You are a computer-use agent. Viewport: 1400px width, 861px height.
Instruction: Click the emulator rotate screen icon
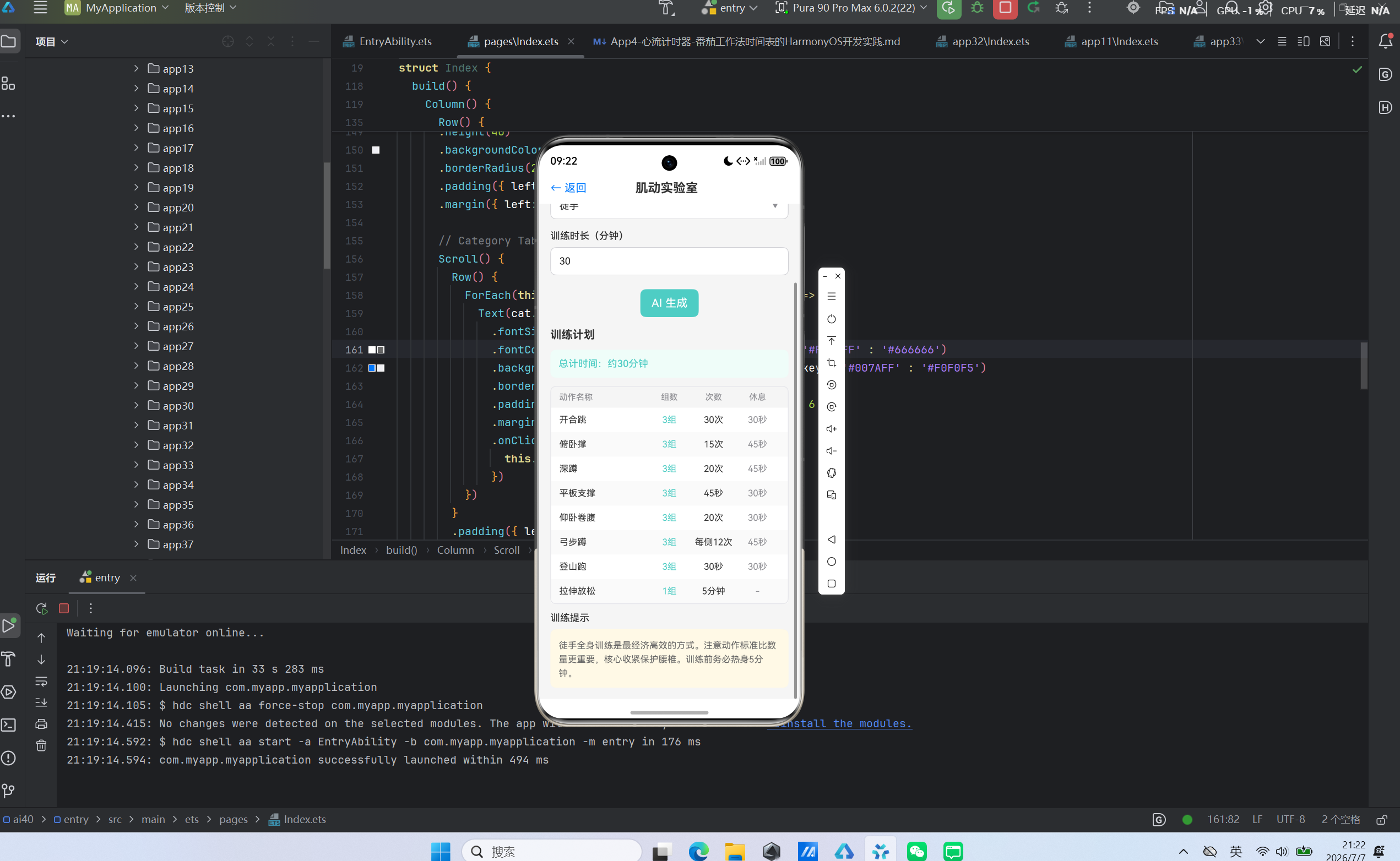[x=832, y=473]
